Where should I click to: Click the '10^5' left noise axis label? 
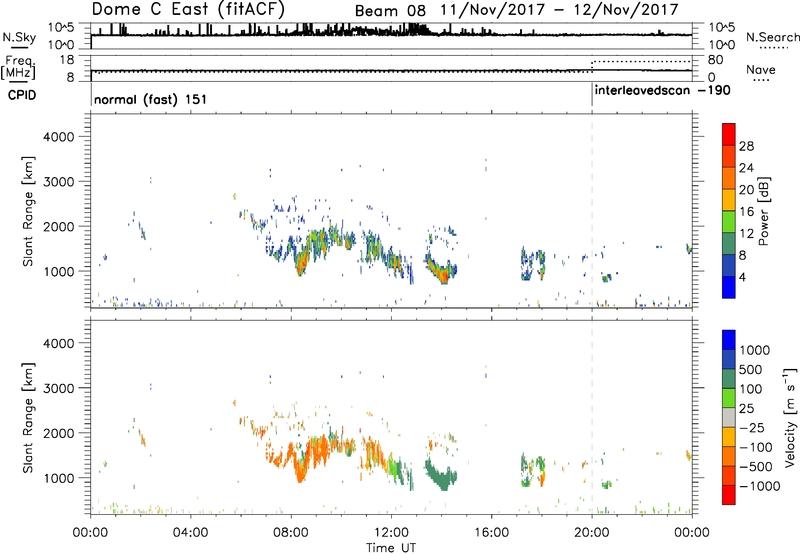61,27
